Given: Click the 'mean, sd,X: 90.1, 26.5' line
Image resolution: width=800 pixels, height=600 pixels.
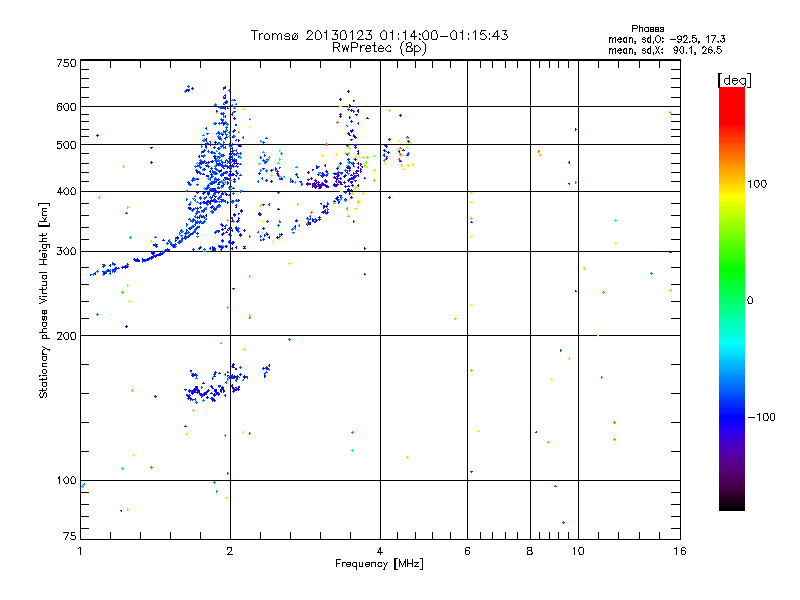Looking at the screenshot, I should (665, 50).
